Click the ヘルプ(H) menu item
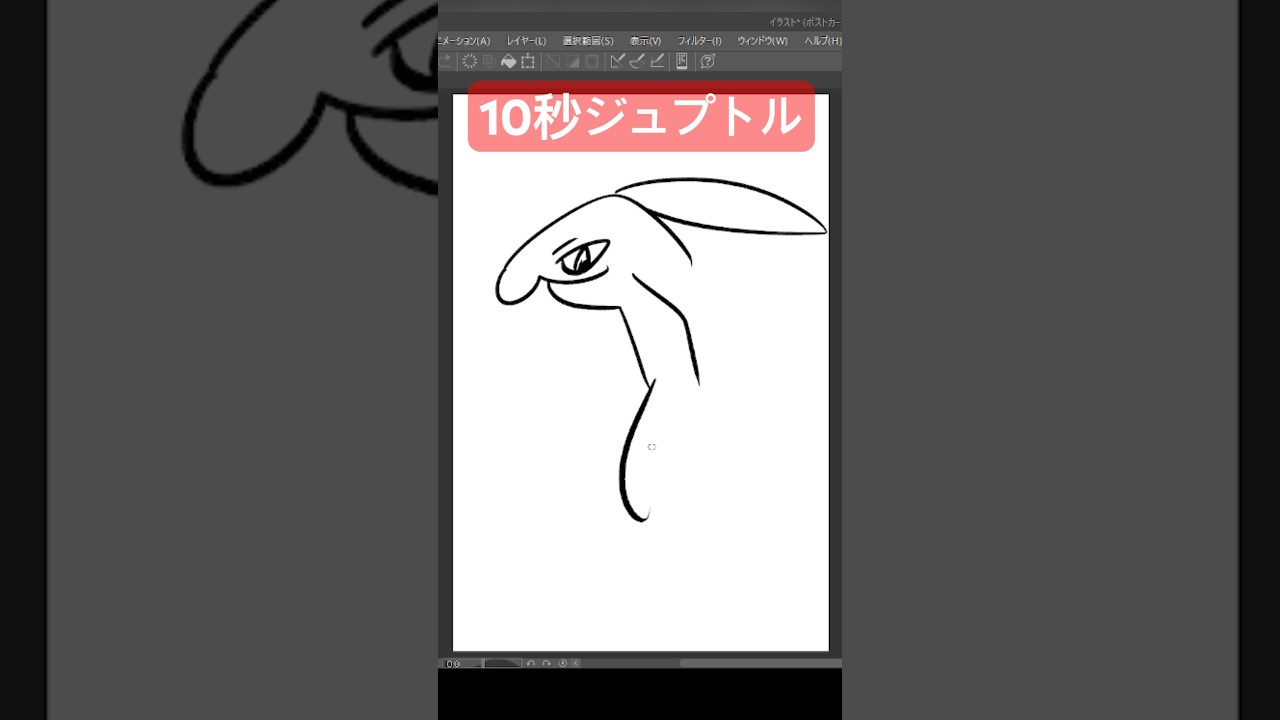This screenshot has height=720, width=1280. pos(820,40)
